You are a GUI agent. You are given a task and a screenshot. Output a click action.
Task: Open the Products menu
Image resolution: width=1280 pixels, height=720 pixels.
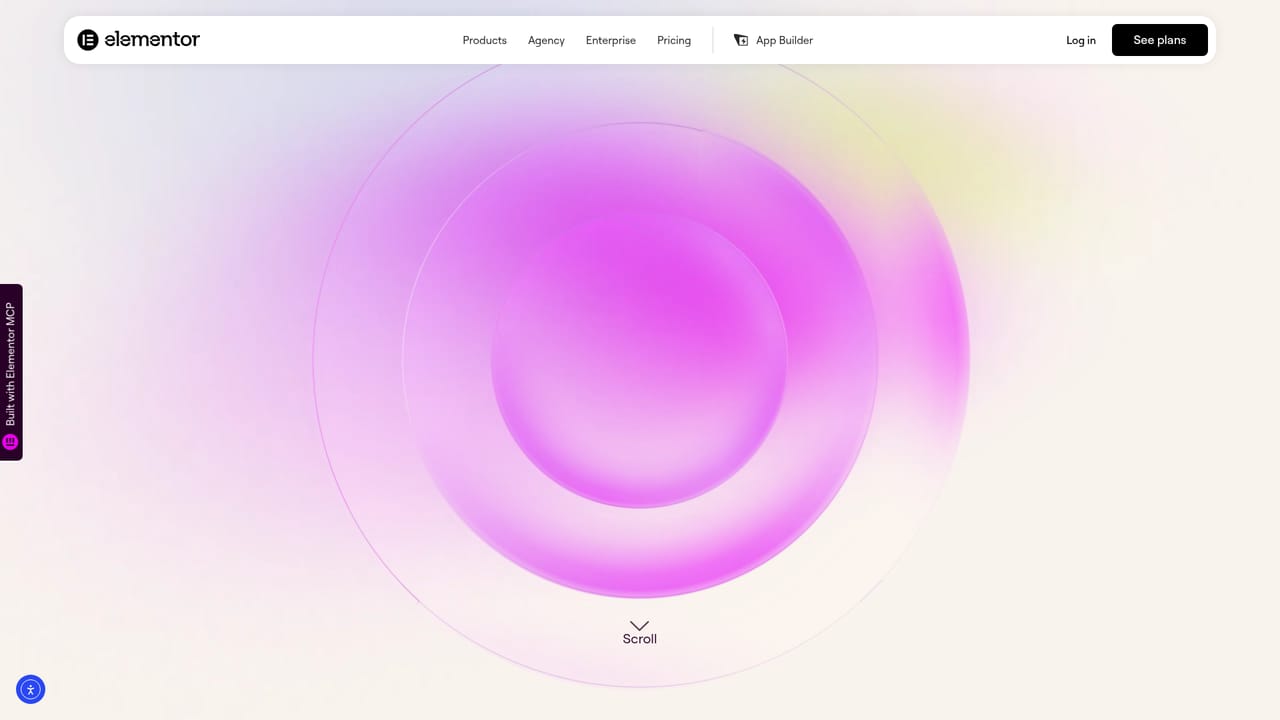point(484,40)
